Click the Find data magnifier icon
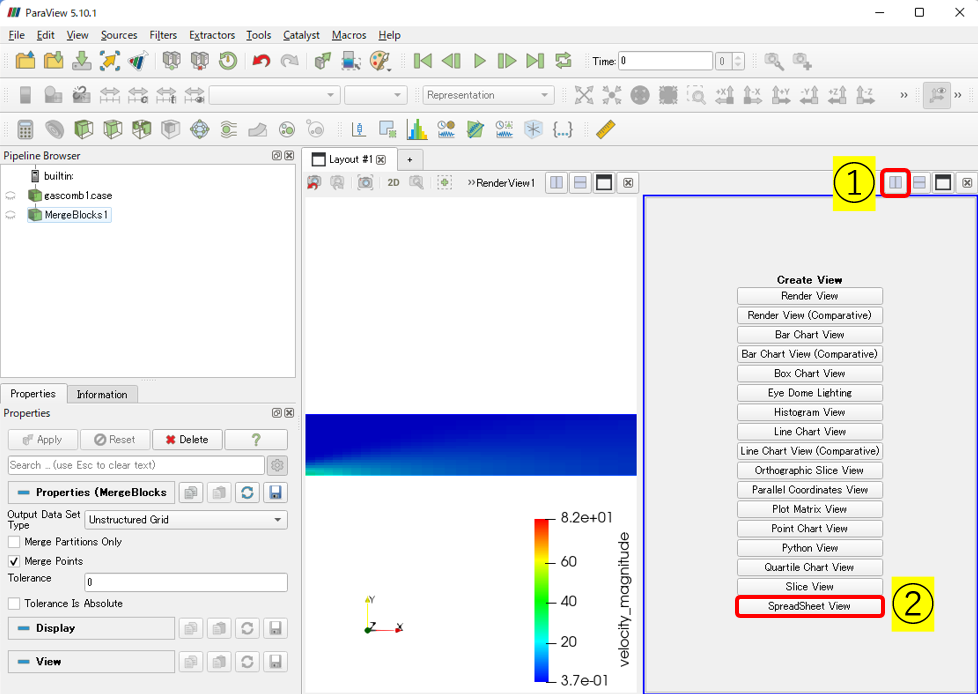This screenshot has width=978, height=694. [x=773, y=61]
